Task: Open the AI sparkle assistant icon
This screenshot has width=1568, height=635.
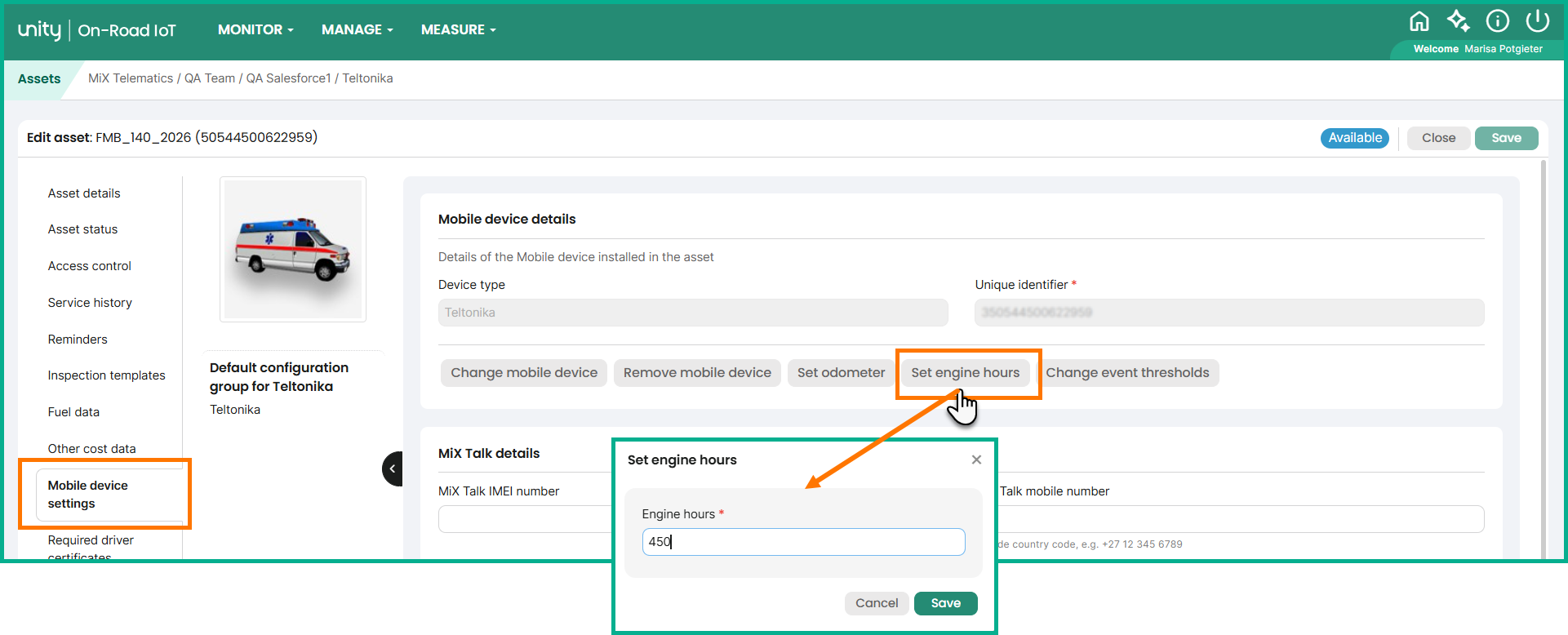Action: coord(1458,21)
